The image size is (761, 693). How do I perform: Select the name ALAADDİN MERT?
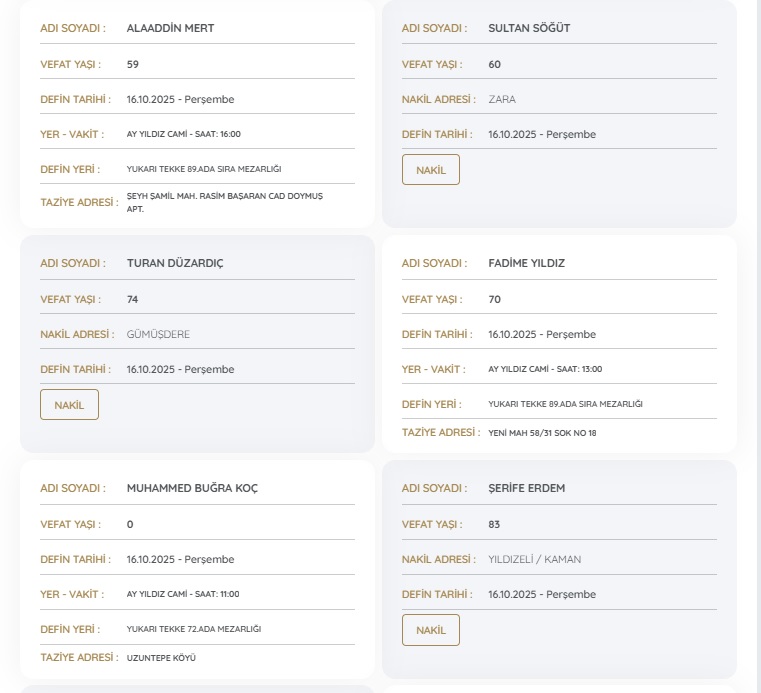(x=170, y=28)
